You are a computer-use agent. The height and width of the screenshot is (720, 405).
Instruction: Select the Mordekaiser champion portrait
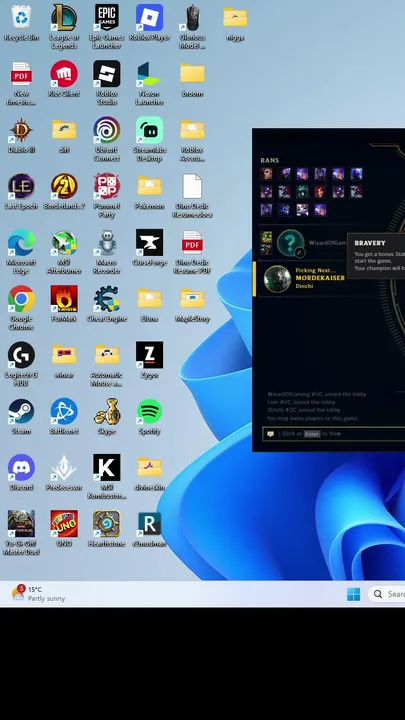click(x=277, y=279)
